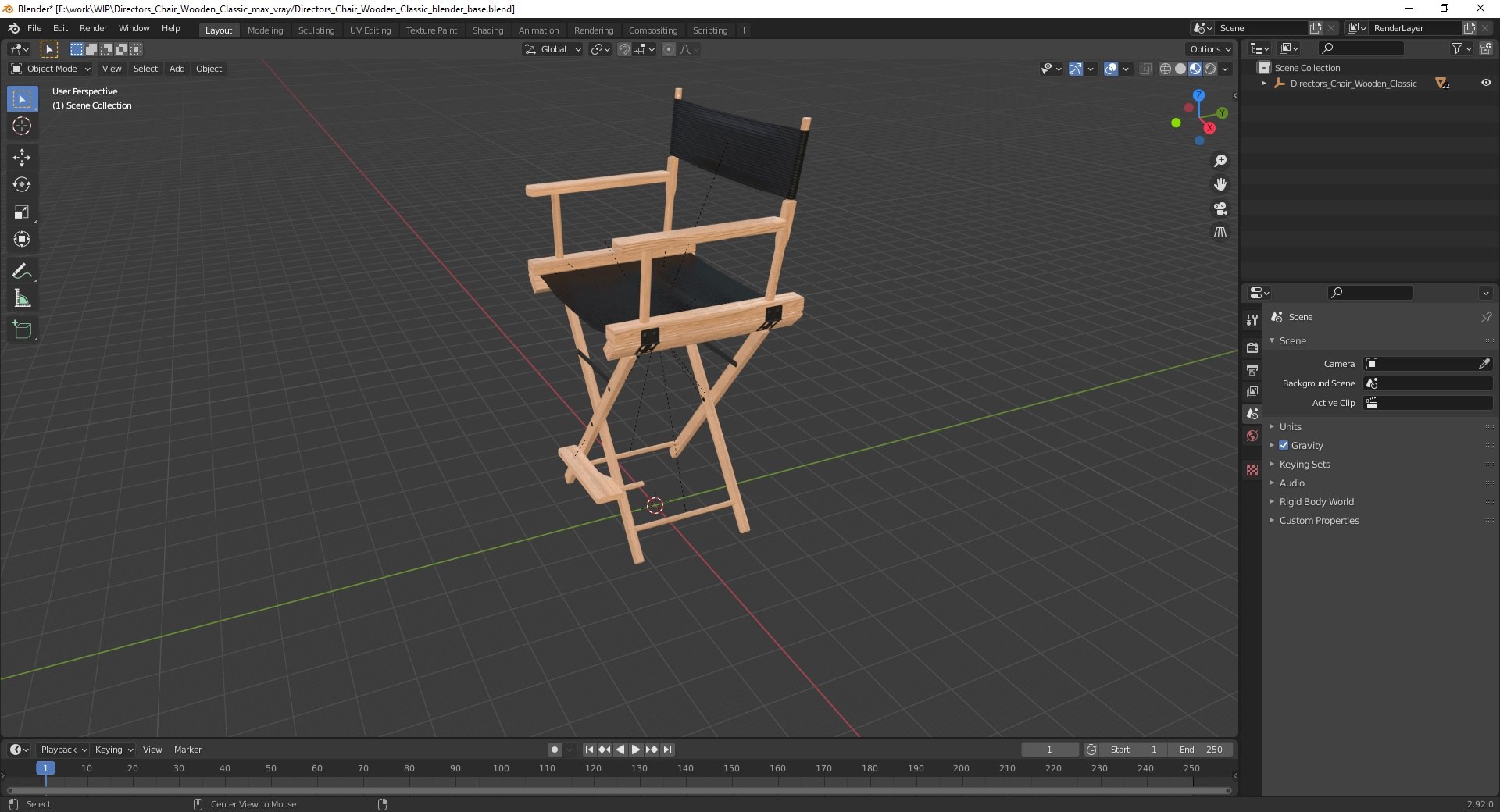Screen dimensions: 1500x812
Task: Click the timeline horizontal scrollbar
Action: pos(617,790)
